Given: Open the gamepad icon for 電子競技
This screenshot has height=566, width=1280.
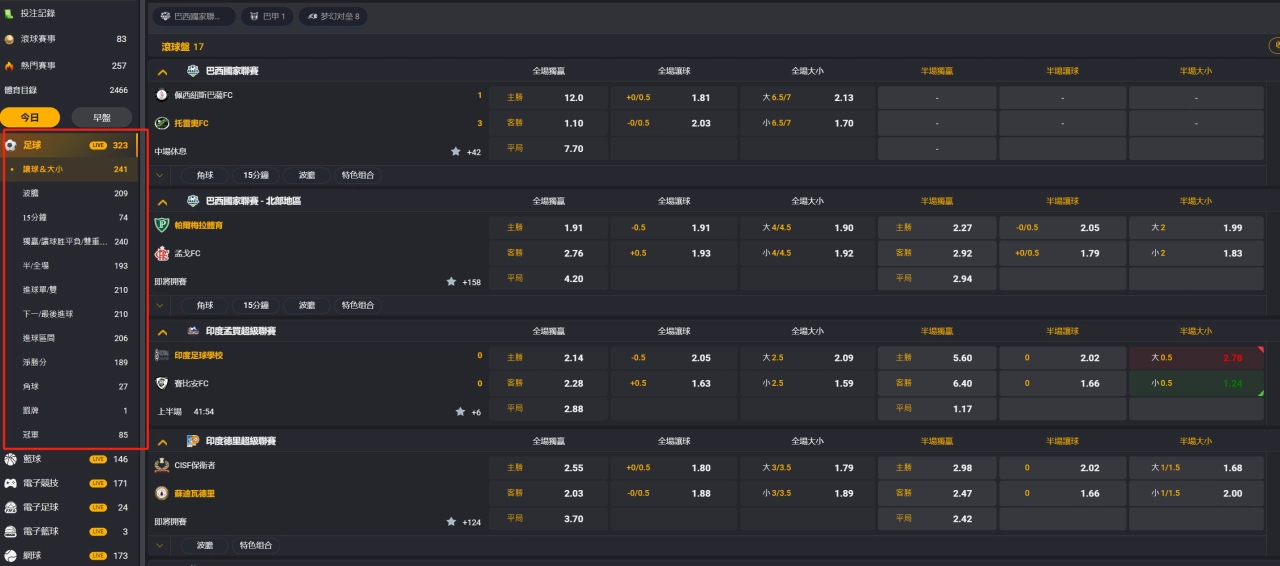Looking at the screenshot, I should pos(10,483).
